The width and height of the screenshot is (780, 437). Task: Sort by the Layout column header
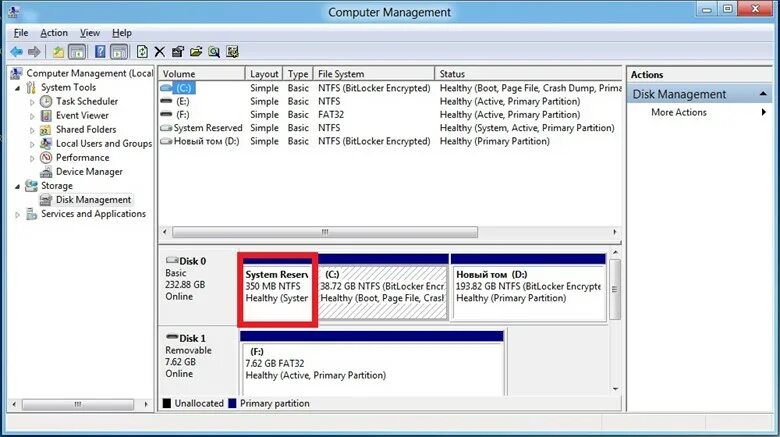pos(264,74)
